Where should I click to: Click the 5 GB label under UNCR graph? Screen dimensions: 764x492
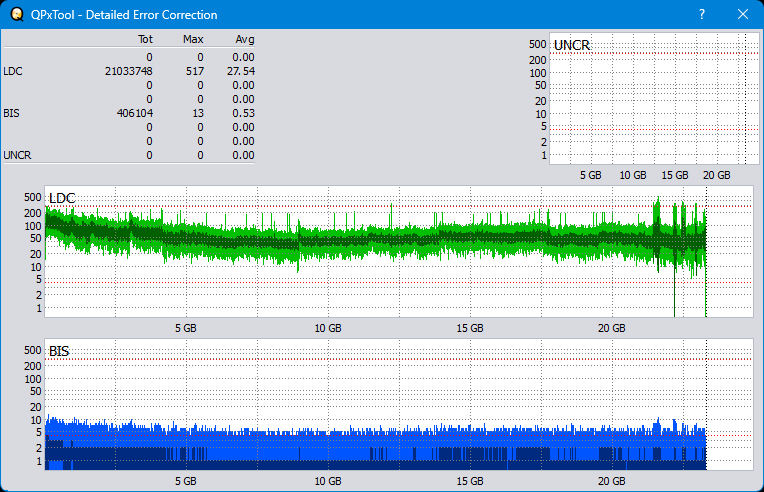pyautogui.click(x=591, y=175)
